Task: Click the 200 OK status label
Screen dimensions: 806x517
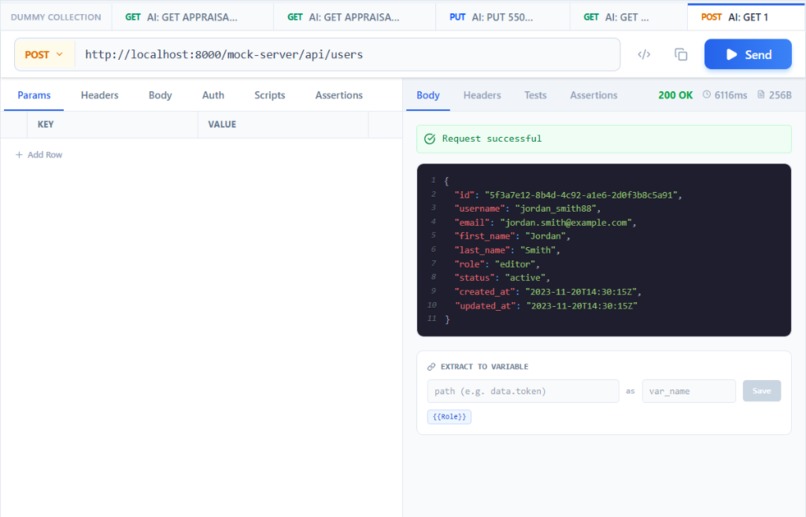Action: click(675, 95)
